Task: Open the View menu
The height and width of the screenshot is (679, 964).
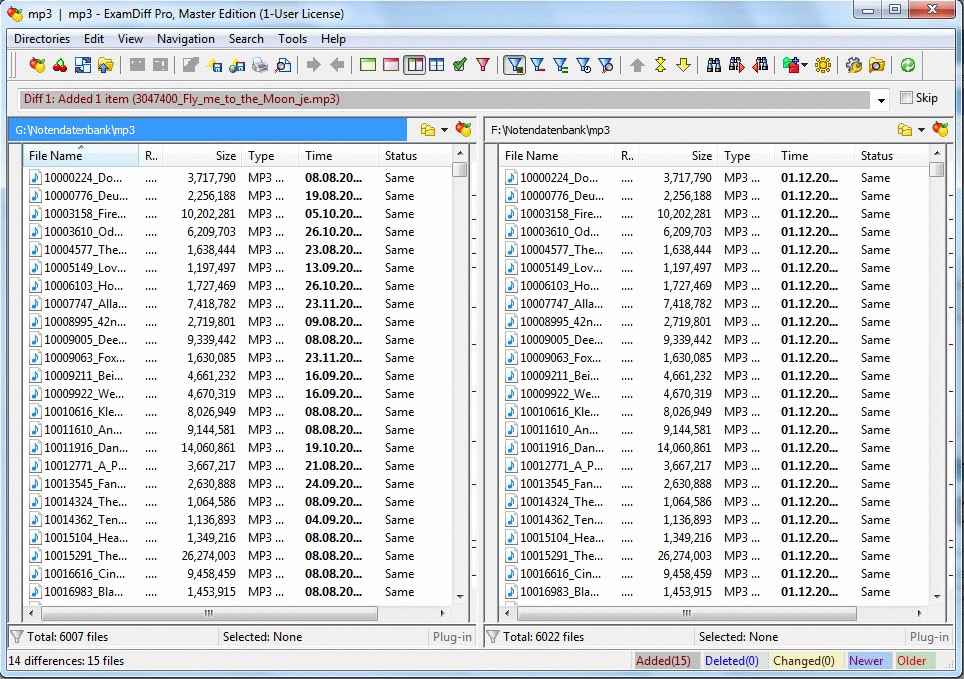Action: [130, 39]
